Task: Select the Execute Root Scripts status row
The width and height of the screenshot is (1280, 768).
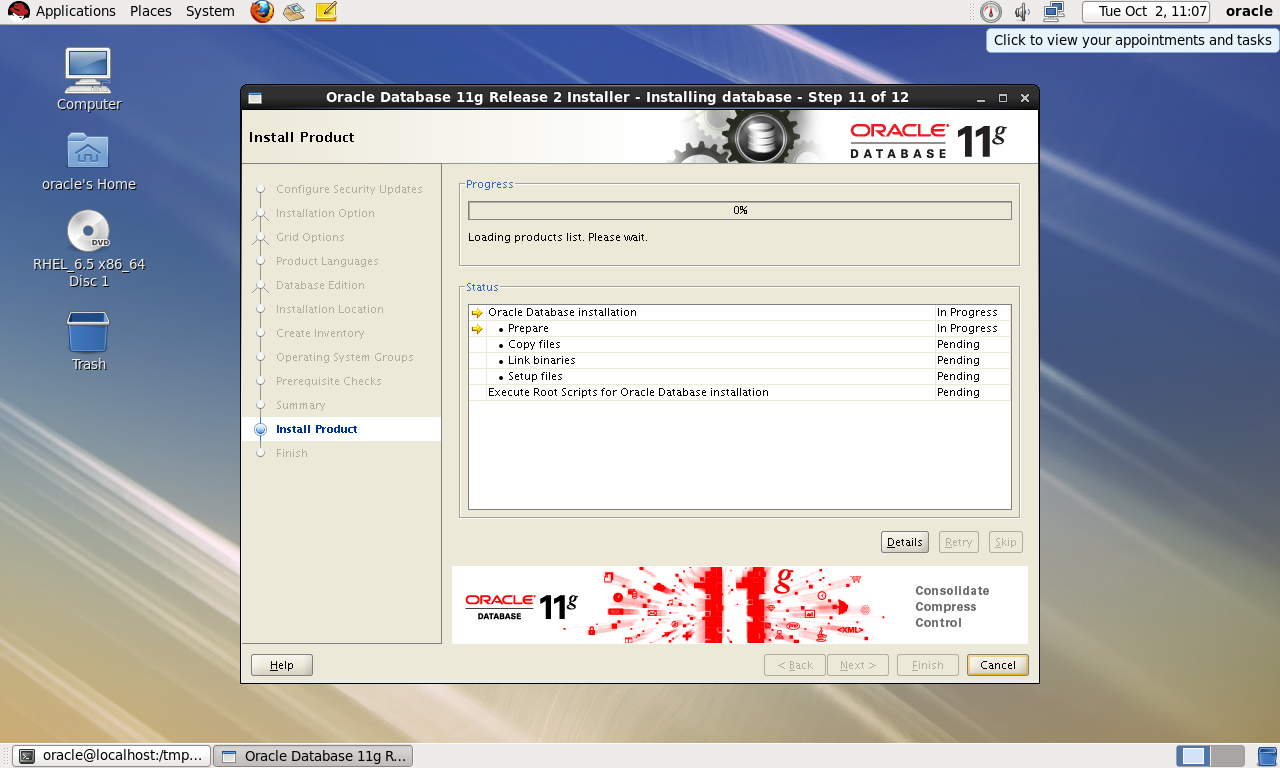Action: coord(740,392)
